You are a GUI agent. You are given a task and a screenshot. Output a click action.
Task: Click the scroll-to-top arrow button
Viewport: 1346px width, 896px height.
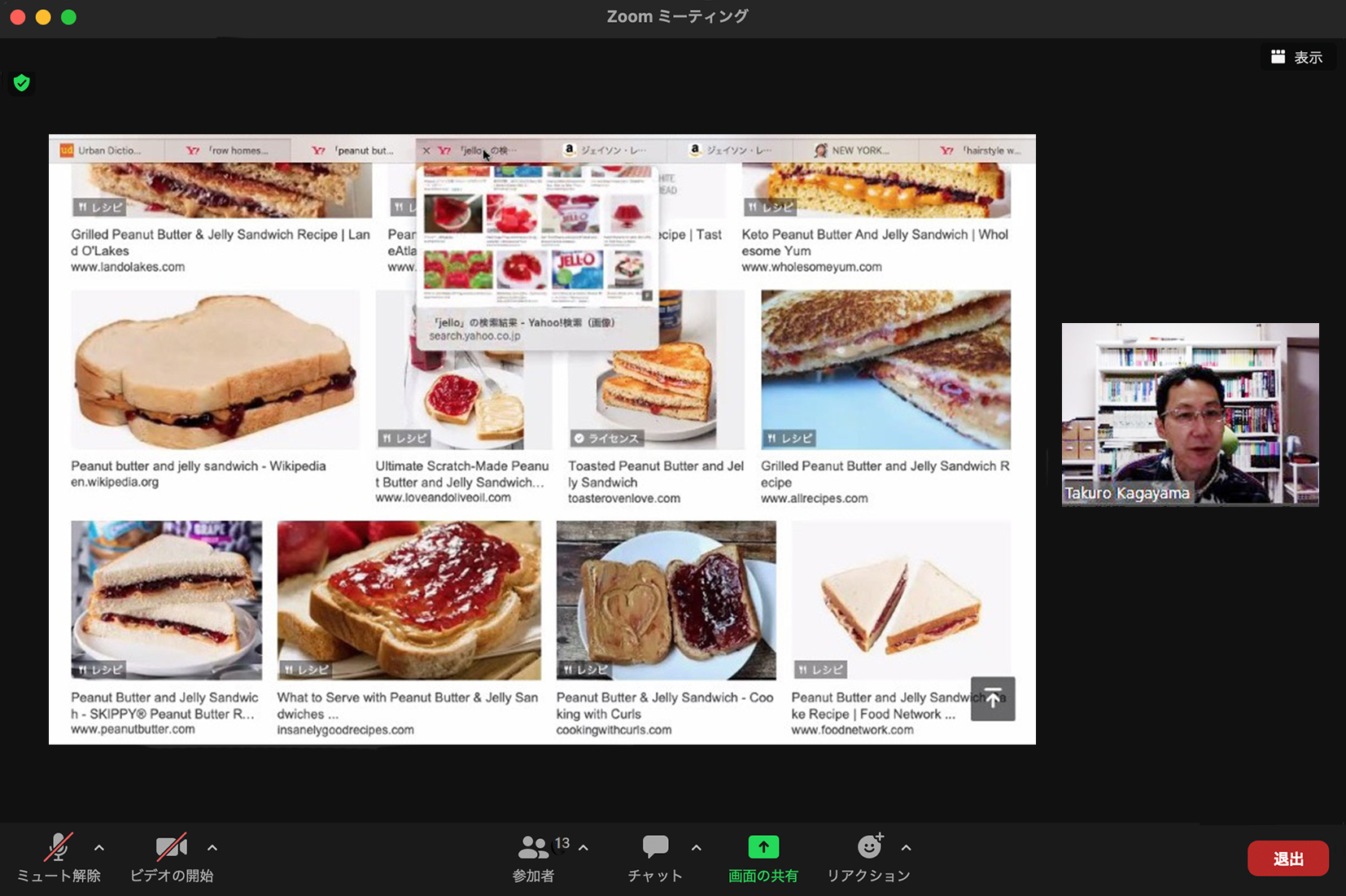click(992, 699)
